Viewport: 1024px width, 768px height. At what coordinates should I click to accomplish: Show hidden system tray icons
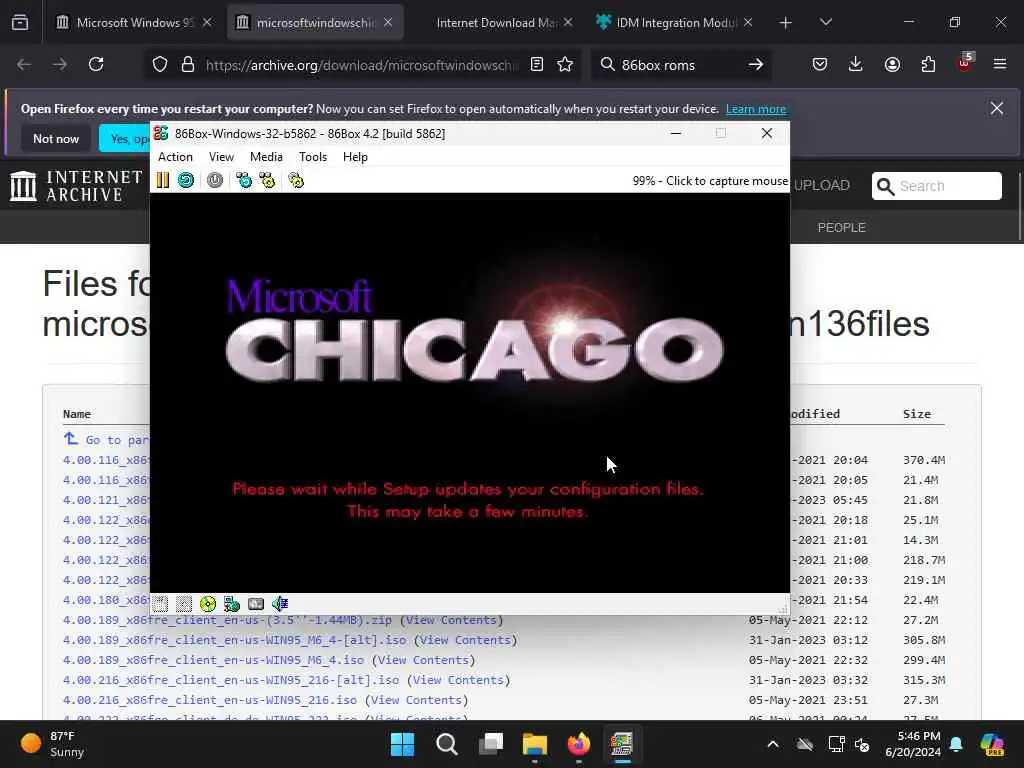pyautogui.click(x=773, y=744)
